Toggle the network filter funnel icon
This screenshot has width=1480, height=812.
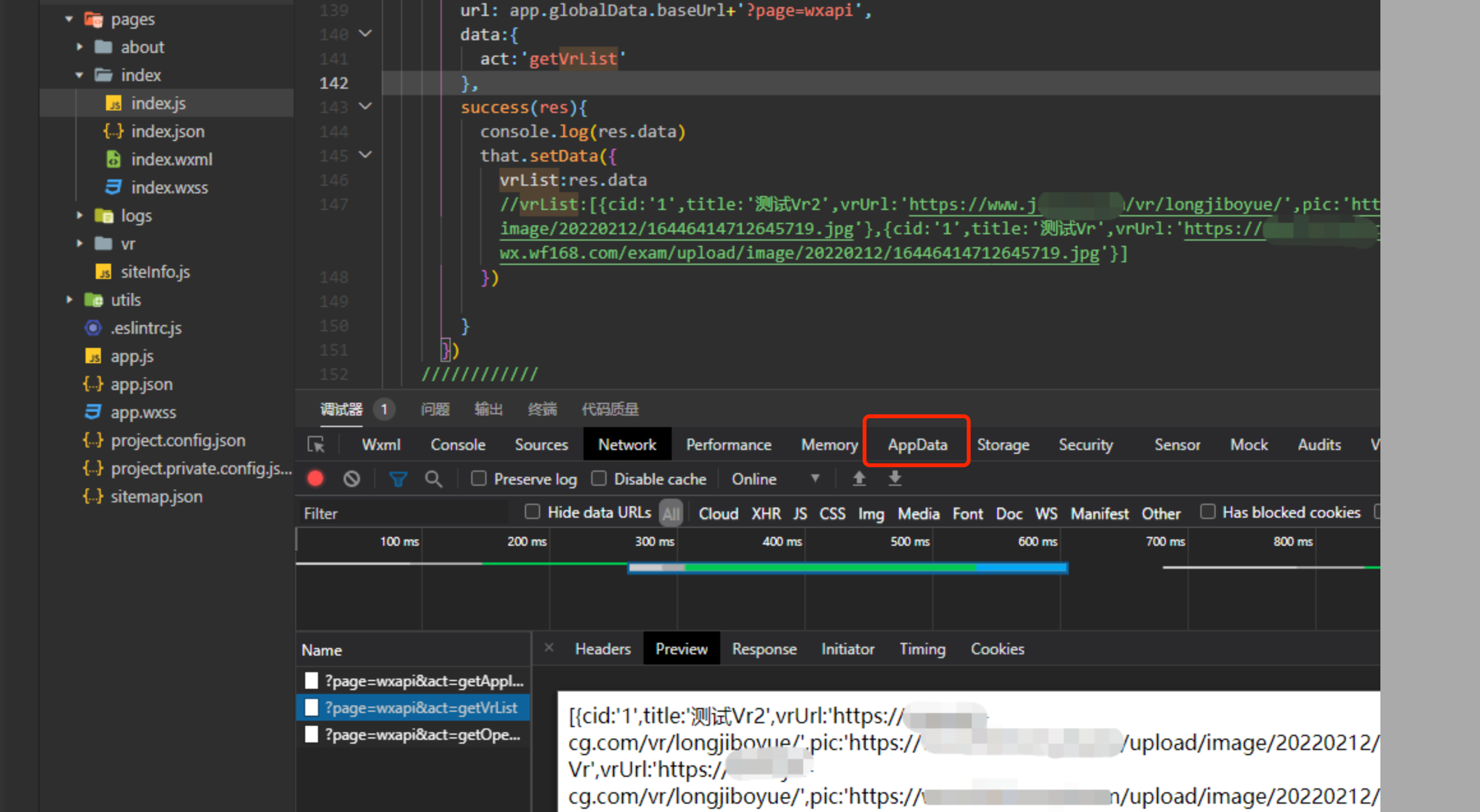coord(398,479)
